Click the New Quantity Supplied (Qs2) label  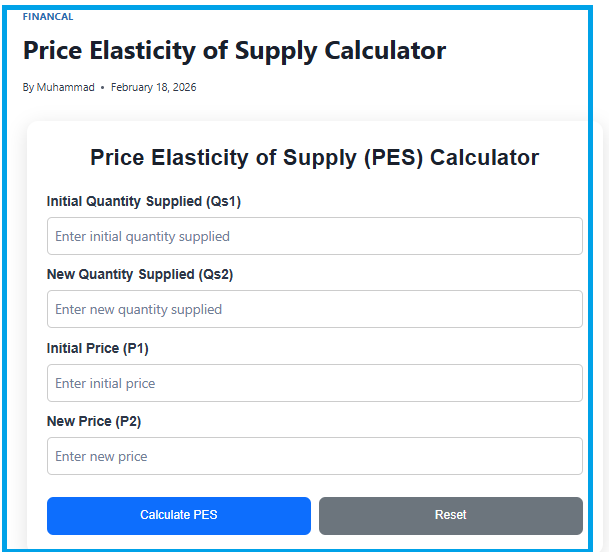(x=139, y=275)
